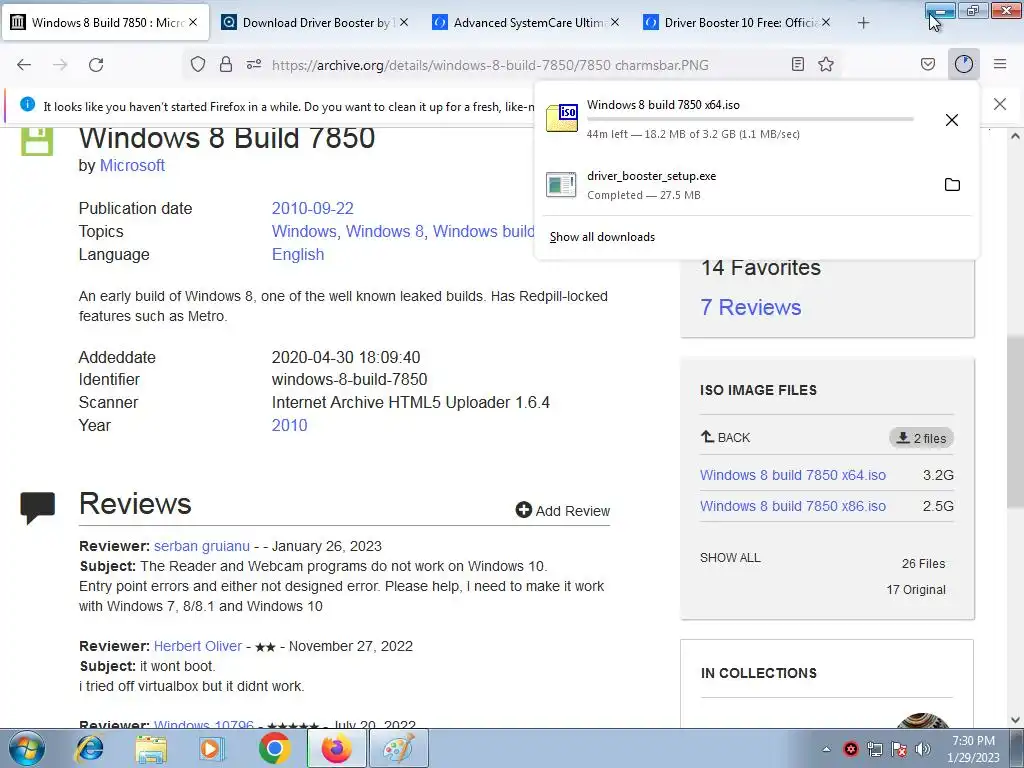Toggle Reader View icon in address bar
This screenshot has width=1024, height=768.
point(797,64)
